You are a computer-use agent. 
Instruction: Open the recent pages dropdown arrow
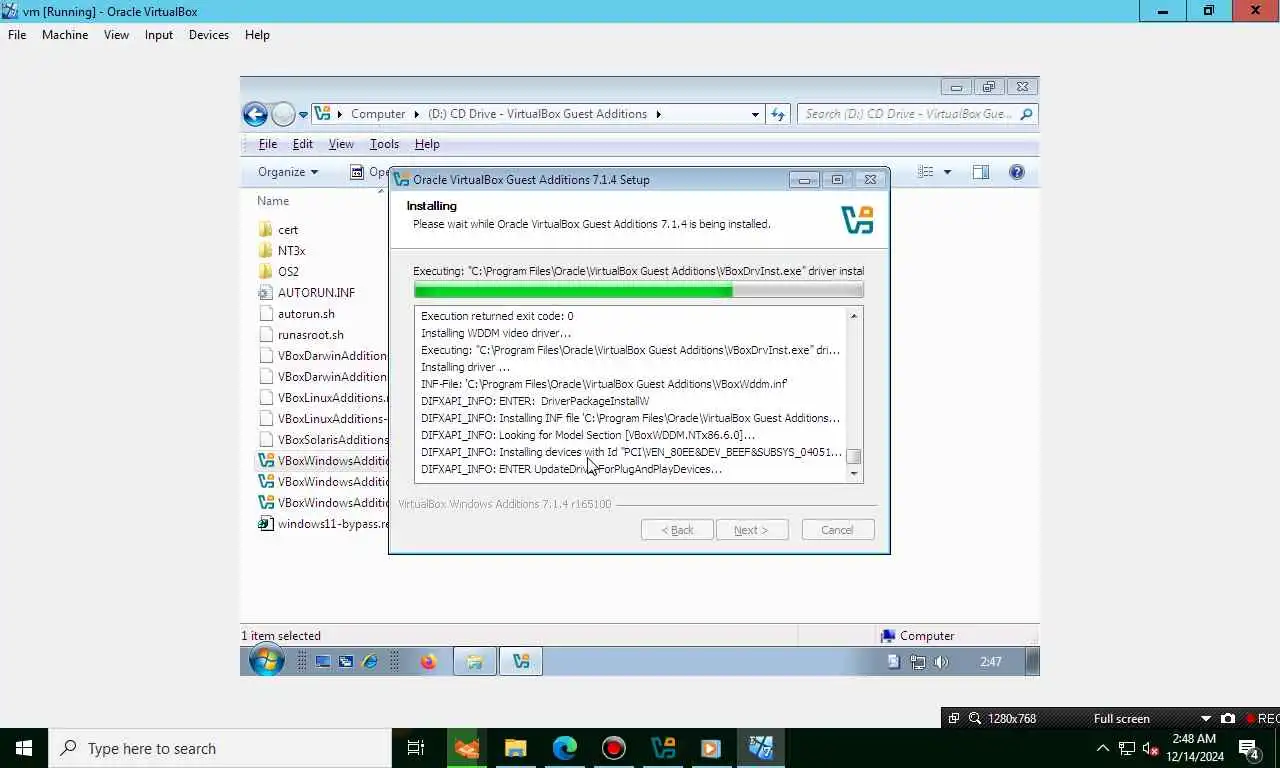point(303,115)
